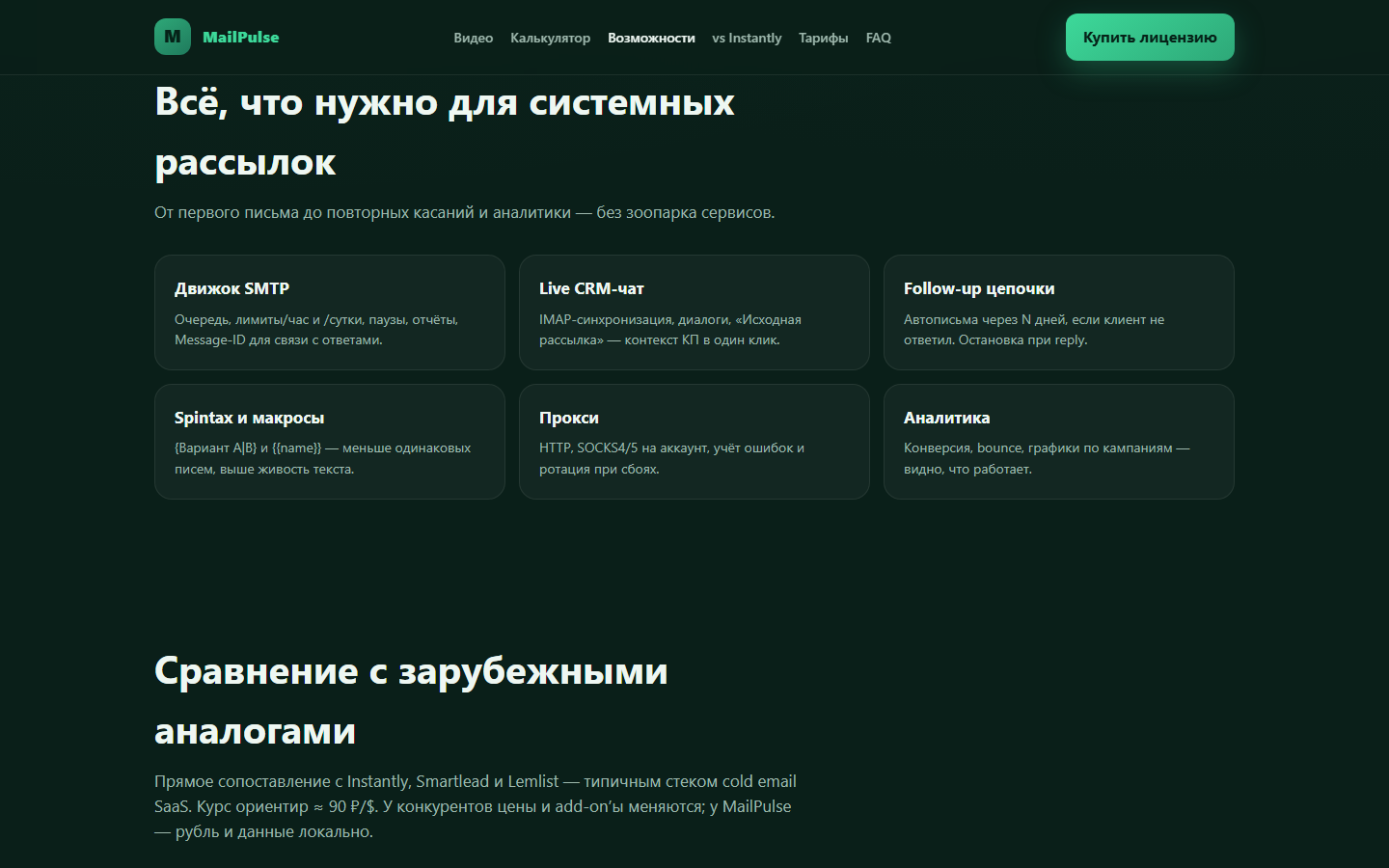Select the Live CRM-чат card title
Image resolution: width=1389 pixels, height=868 pixels.
pyautogui.click(x=591, y=288)
